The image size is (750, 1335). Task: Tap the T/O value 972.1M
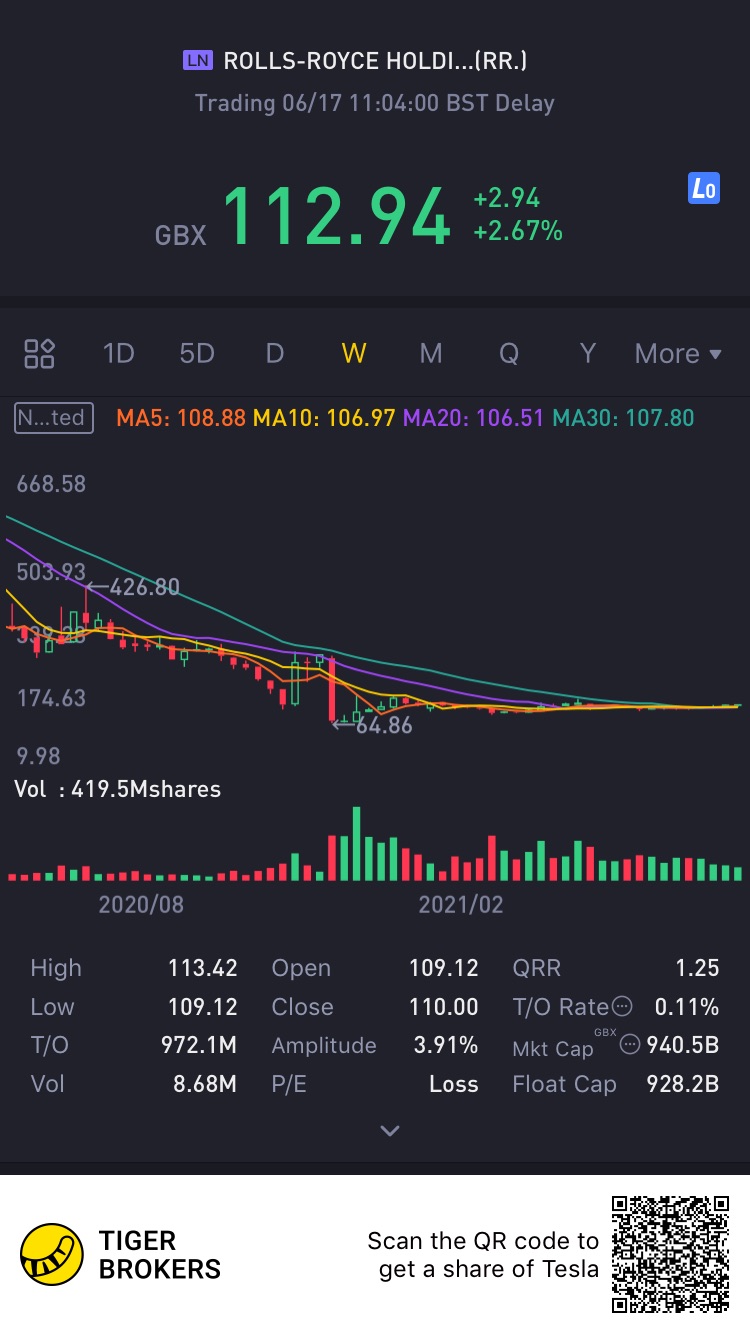199,1046
